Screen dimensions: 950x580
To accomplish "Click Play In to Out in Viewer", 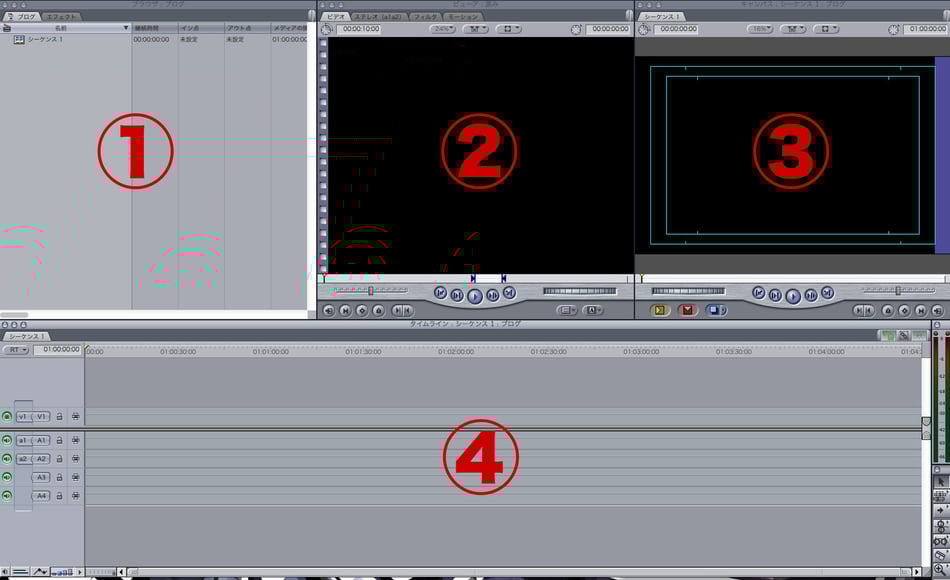I will 457,295.
